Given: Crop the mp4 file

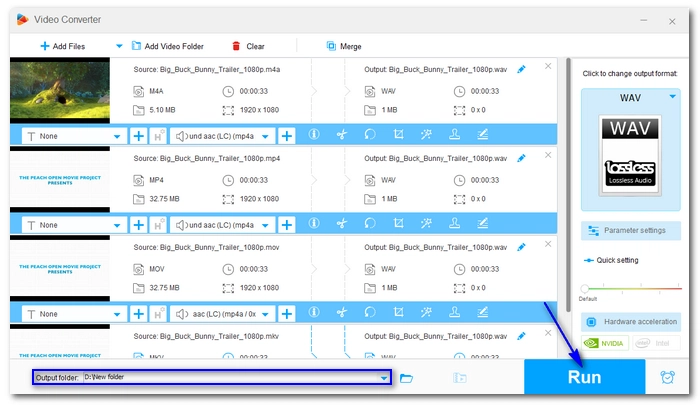Looking at the screenshot, I should (x=398, y=223).
